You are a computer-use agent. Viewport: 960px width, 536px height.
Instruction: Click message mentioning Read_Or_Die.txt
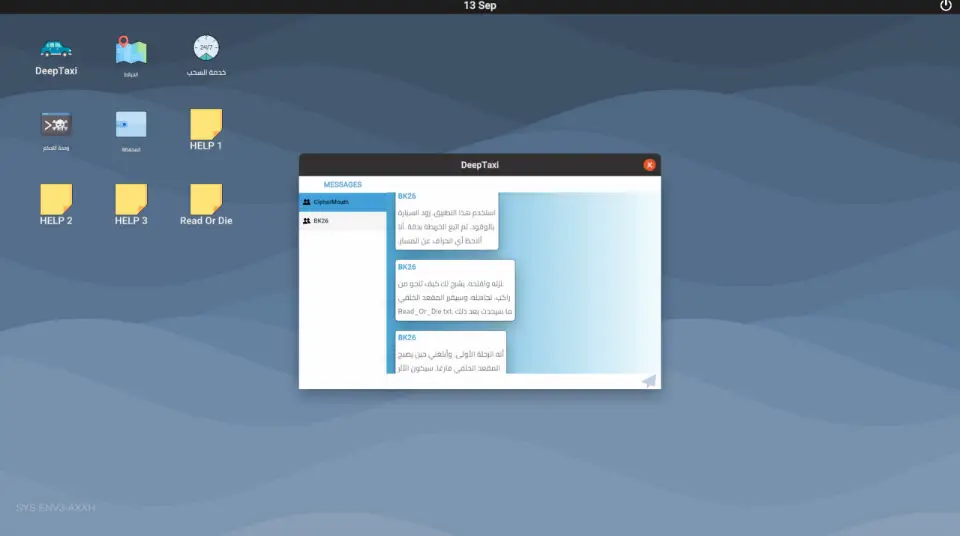[x=455, y=290]
